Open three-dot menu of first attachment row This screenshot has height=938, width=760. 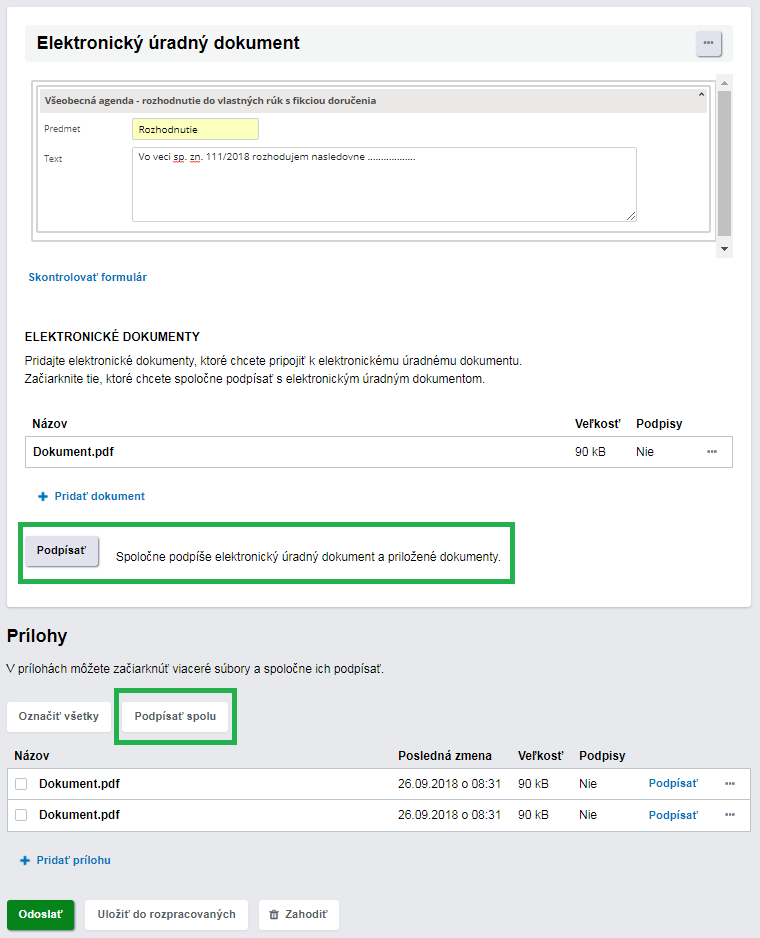pos(729,784)
